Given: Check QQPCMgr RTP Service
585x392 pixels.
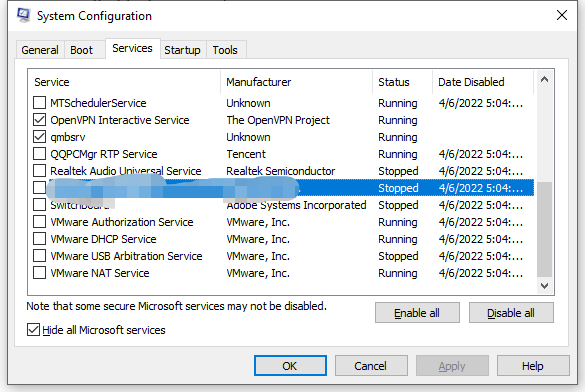Looking at the screenshot, I should click(40, 154).
